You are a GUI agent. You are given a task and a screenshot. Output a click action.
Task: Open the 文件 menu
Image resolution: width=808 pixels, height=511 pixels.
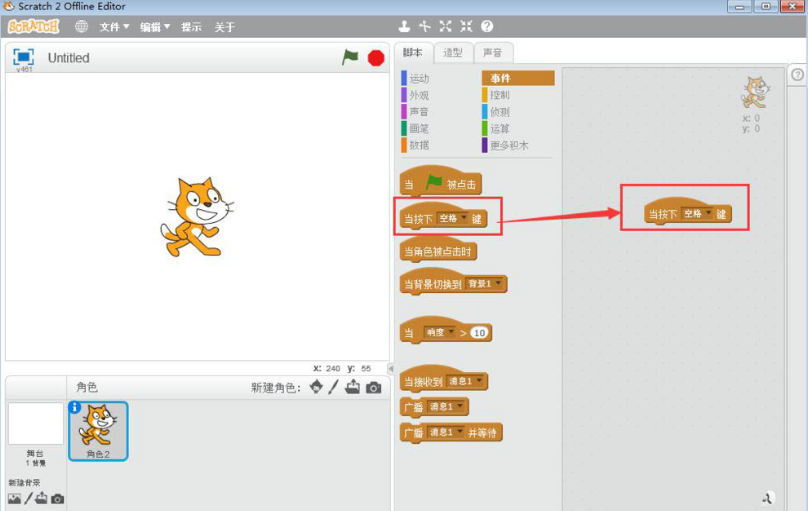point(114,27)
